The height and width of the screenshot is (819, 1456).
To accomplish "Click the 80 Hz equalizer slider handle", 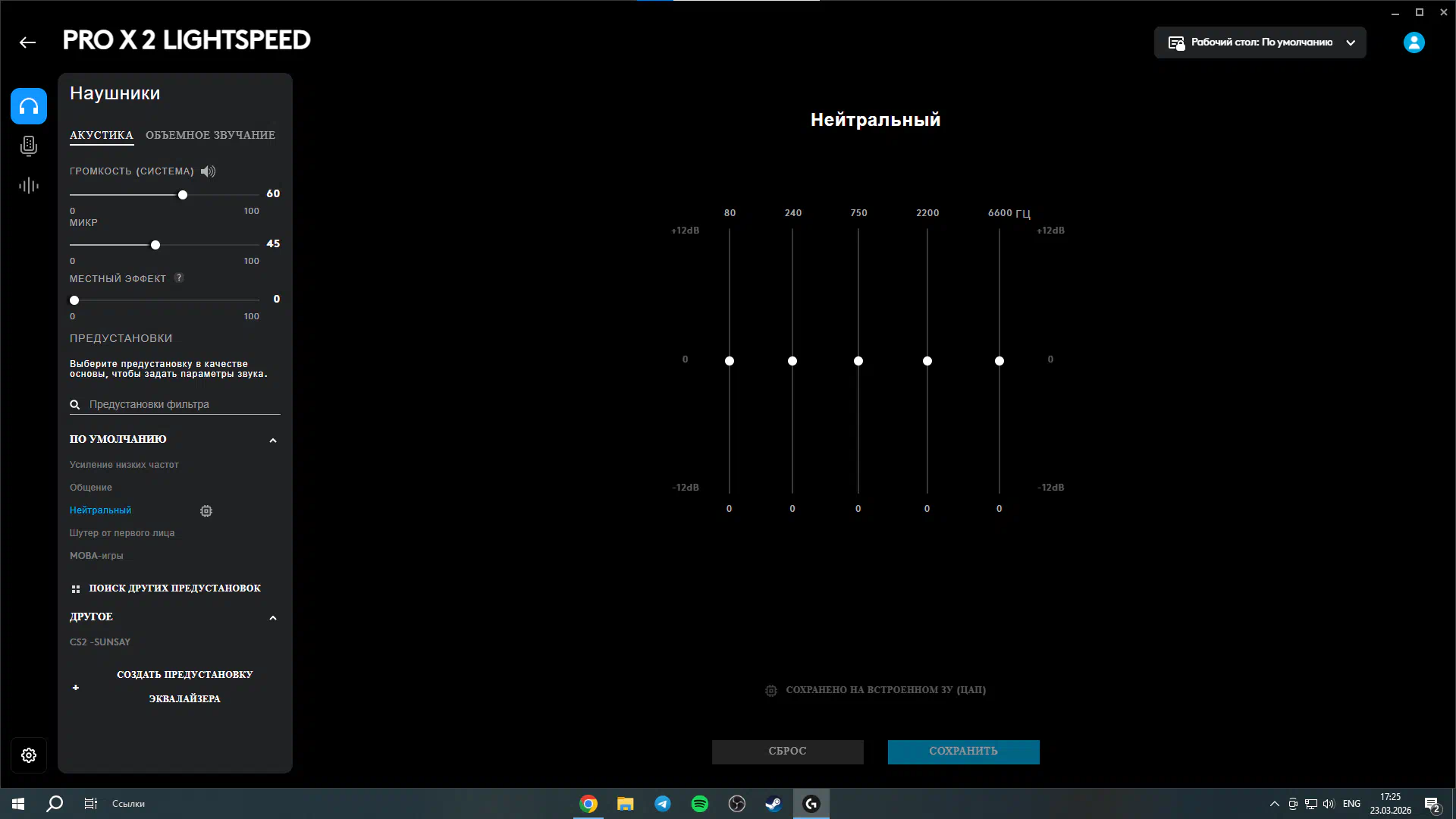I will tap(730, 361).
